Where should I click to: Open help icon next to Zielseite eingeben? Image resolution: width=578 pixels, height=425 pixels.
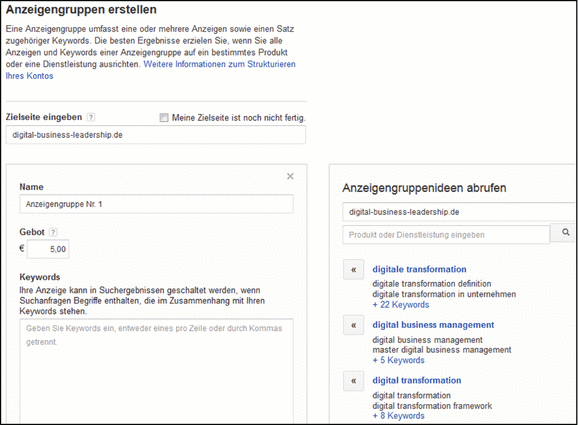91,117
